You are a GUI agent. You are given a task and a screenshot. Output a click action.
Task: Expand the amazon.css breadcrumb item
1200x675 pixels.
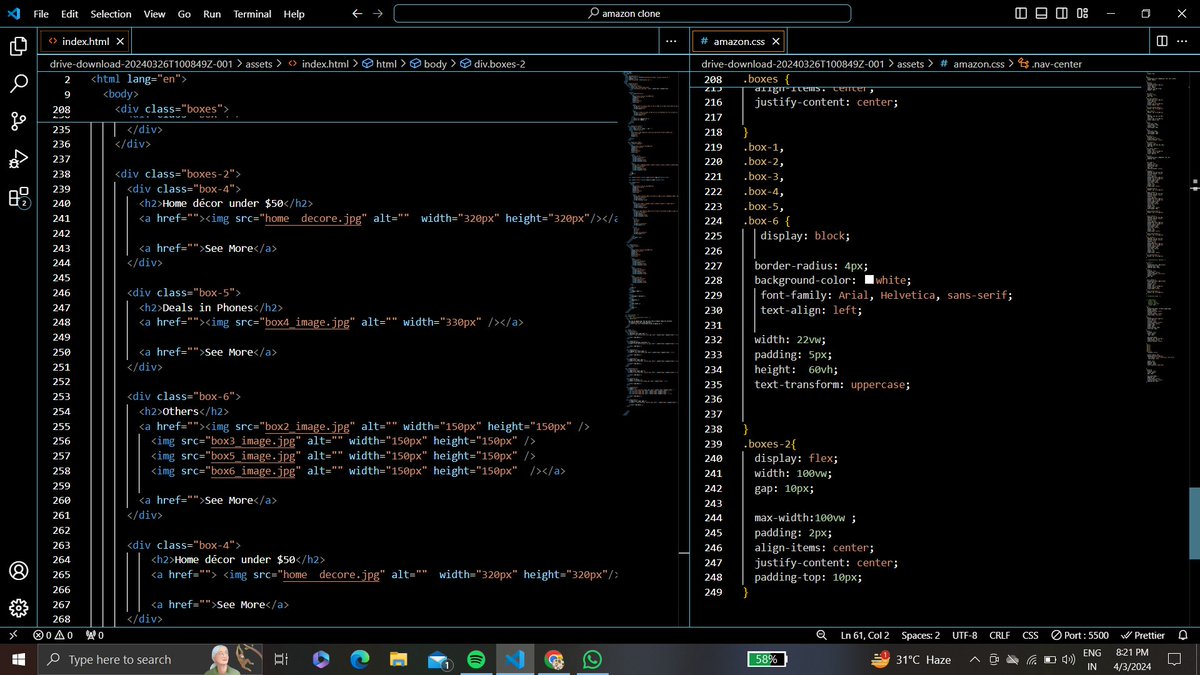[970, 63]
